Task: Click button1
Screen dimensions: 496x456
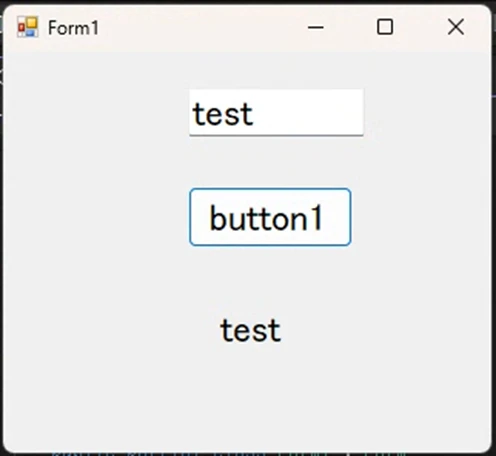Action: pyautogui.click(x=270, y=217)
